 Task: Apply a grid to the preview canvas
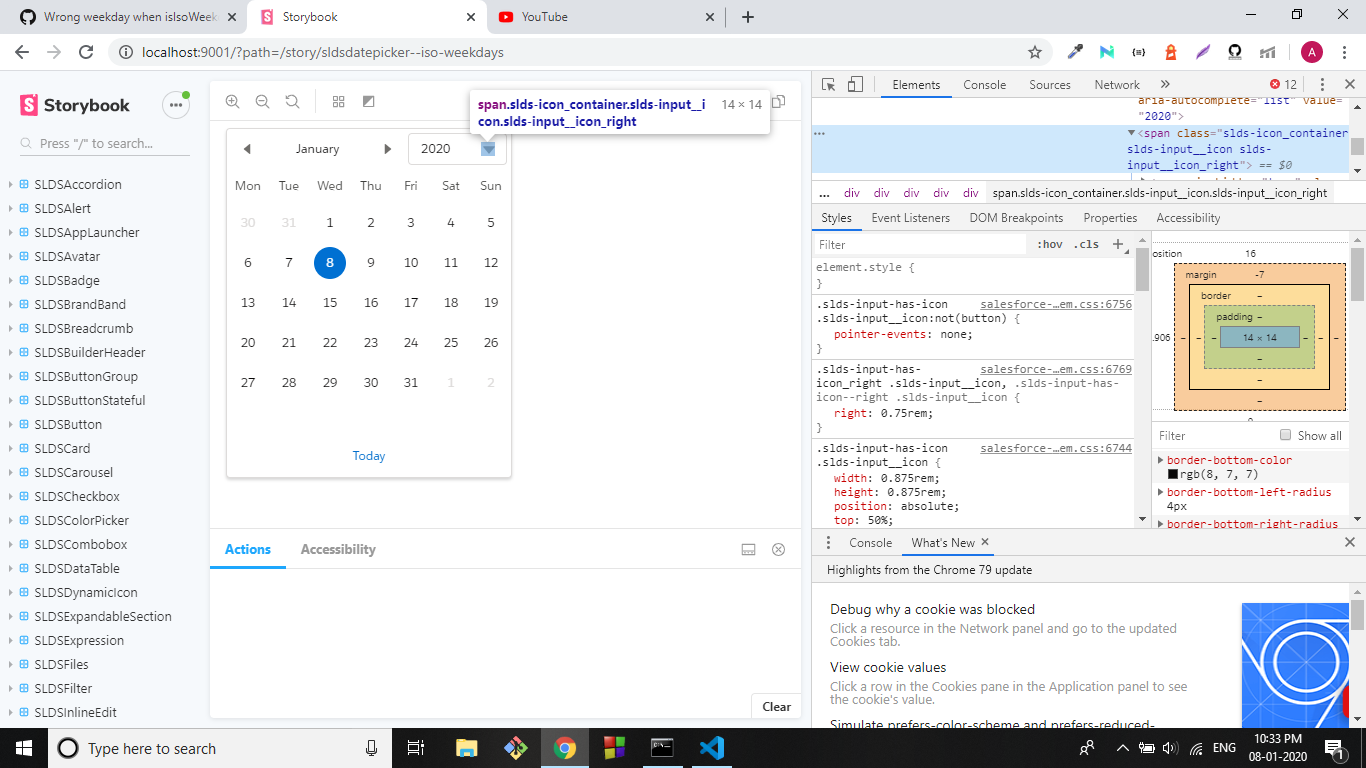point(338,101)
